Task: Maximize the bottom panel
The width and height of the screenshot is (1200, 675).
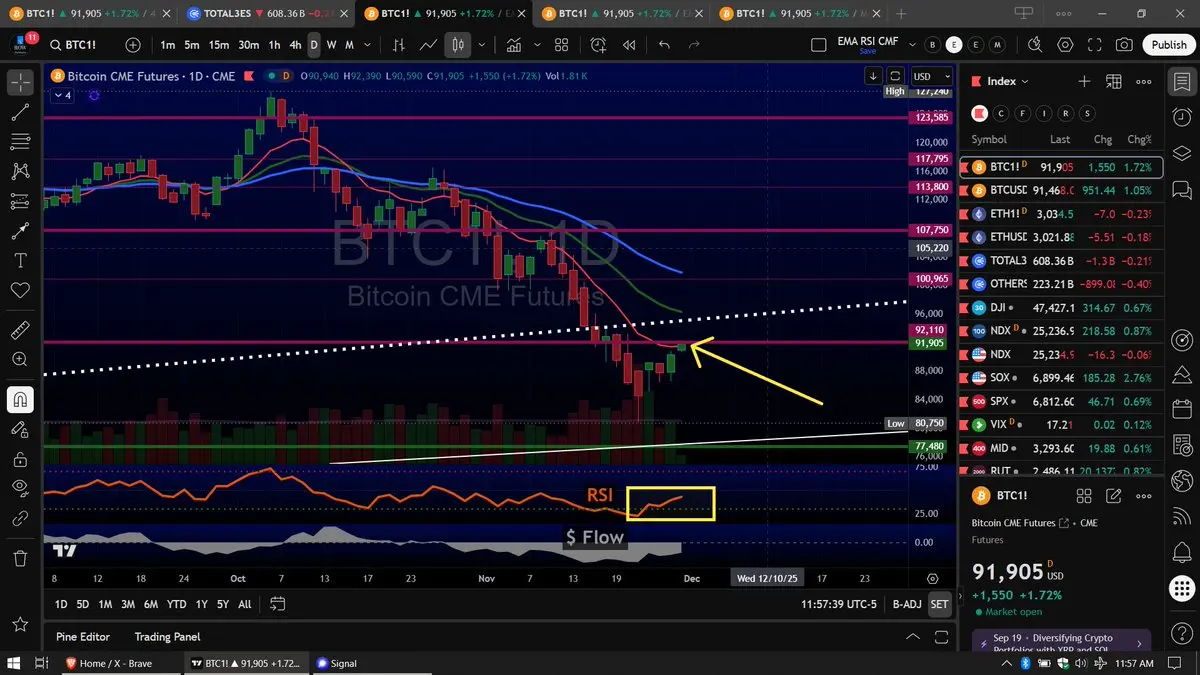Action: 939,637
